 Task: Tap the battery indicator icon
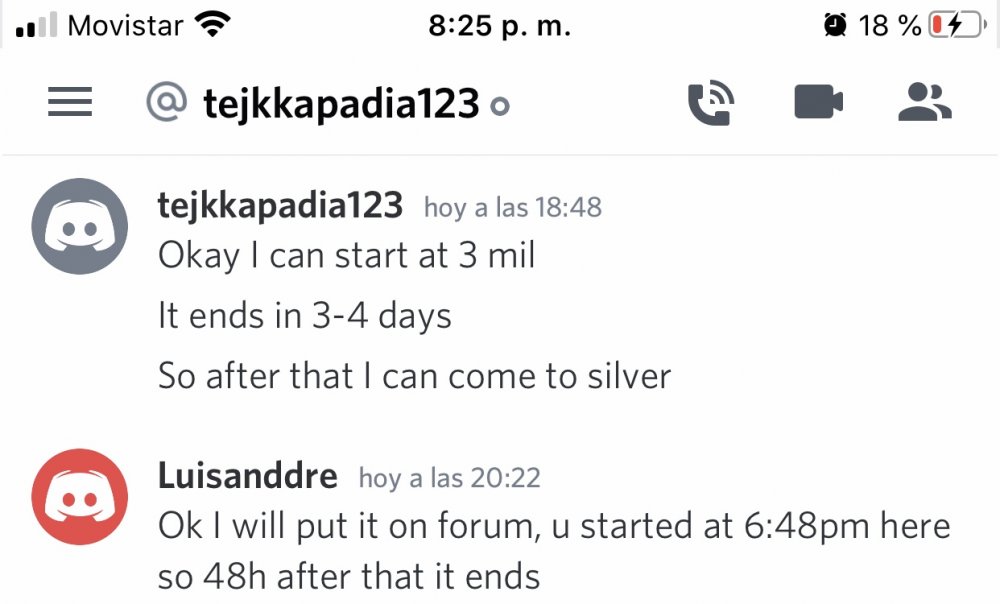(x=954, y=26)
